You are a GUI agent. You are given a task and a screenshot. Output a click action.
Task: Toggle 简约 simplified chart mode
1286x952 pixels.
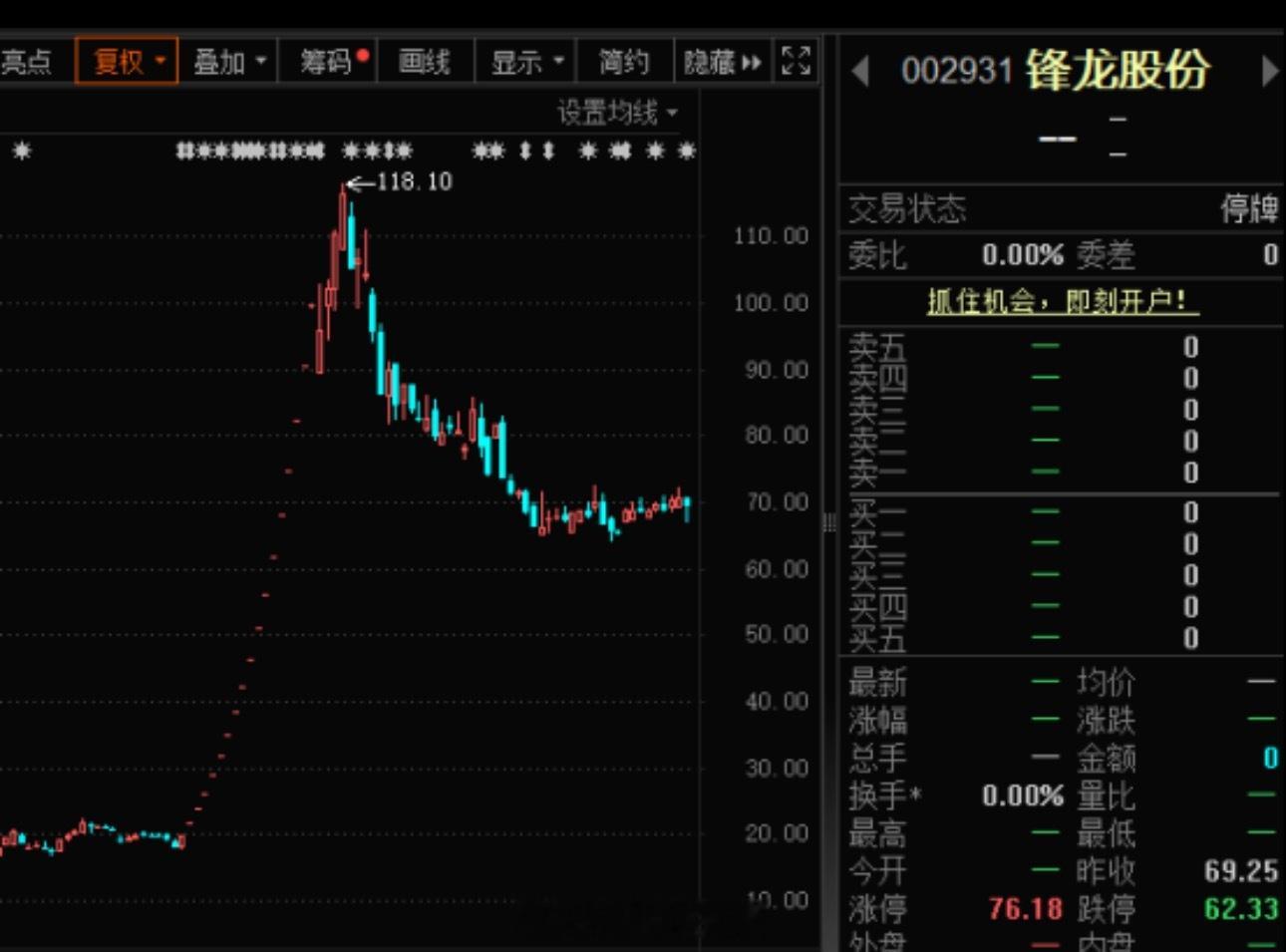[624, 61]
